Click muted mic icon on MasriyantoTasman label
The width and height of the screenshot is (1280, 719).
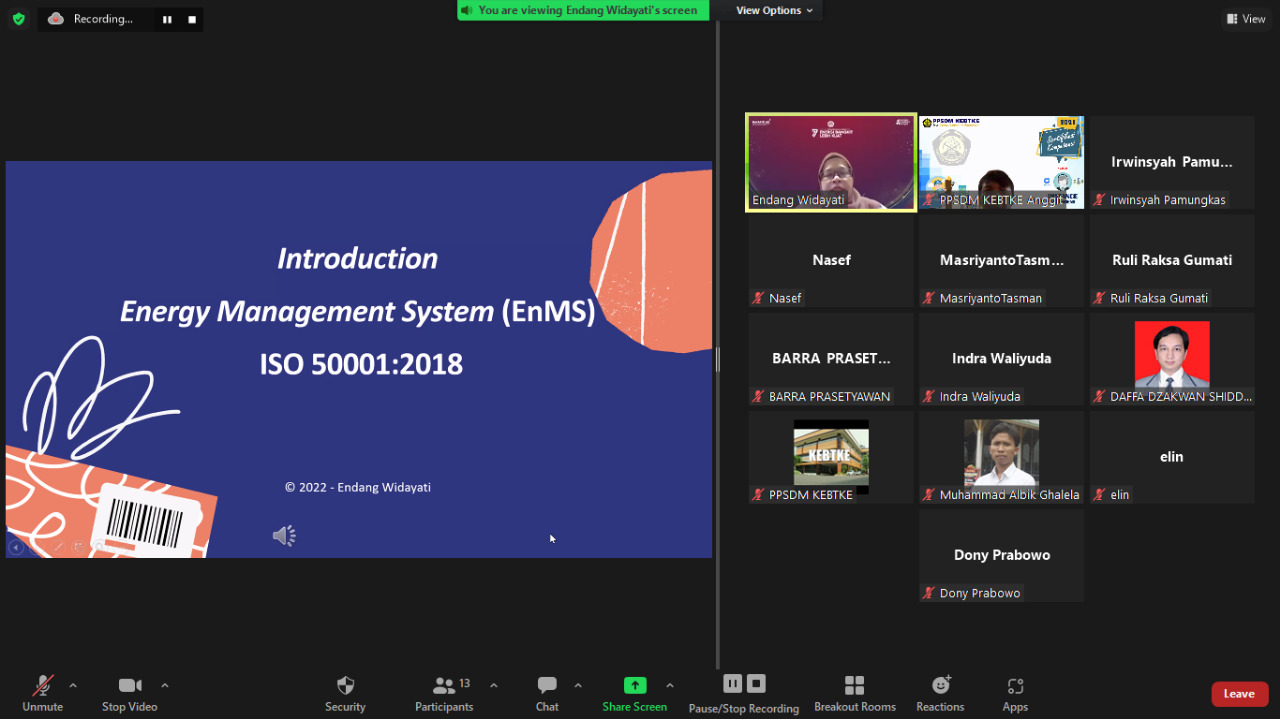click(x=929, y=298)
